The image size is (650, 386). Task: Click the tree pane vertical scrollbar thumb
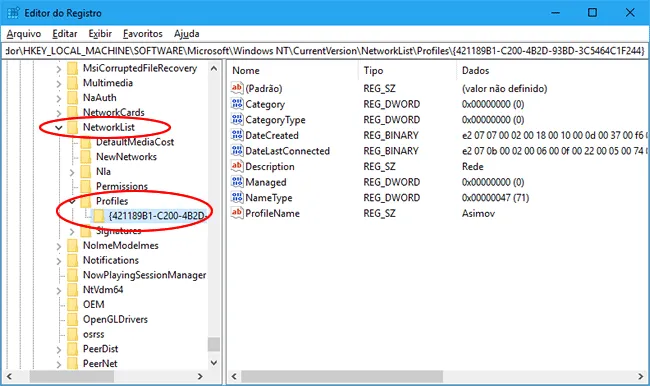click(214, 344)
